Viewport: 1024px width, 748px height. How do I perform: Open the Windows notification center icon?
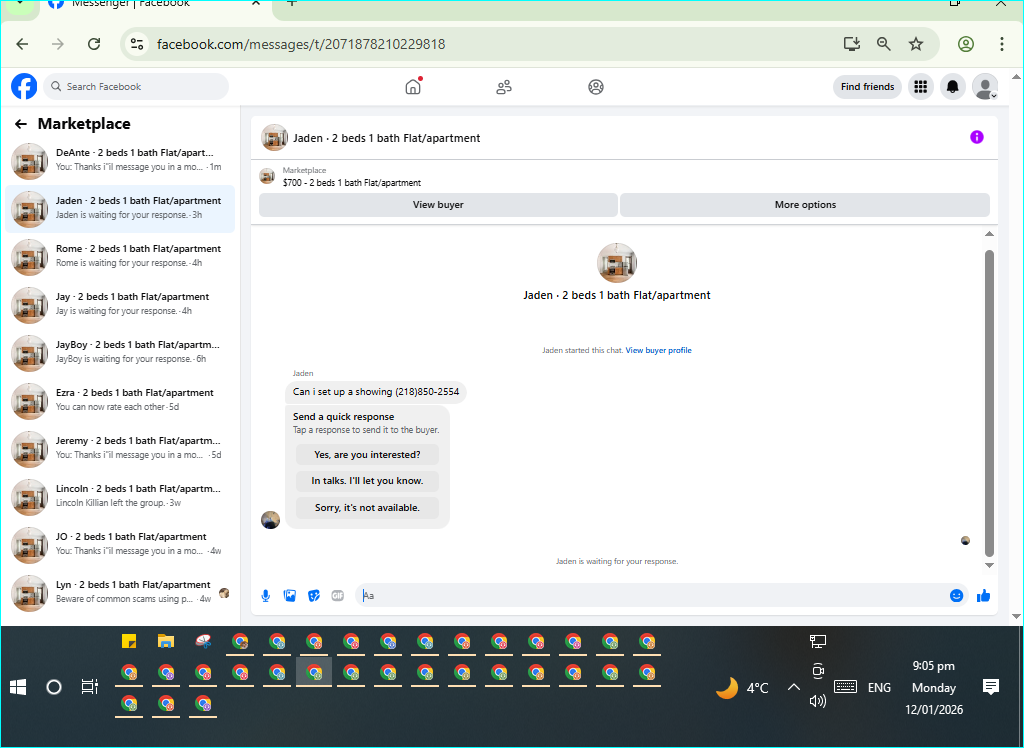[x=991, y=687]
